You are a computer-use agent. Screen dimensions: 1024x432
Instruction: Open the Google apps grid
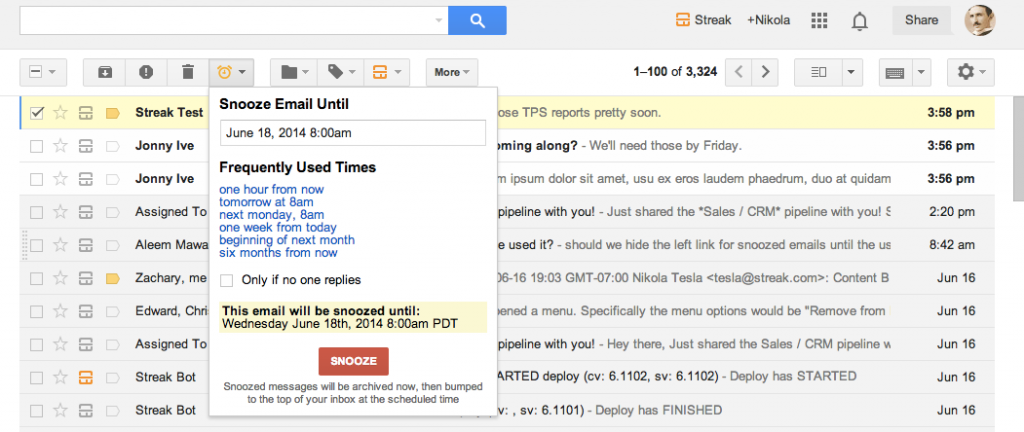819,20
